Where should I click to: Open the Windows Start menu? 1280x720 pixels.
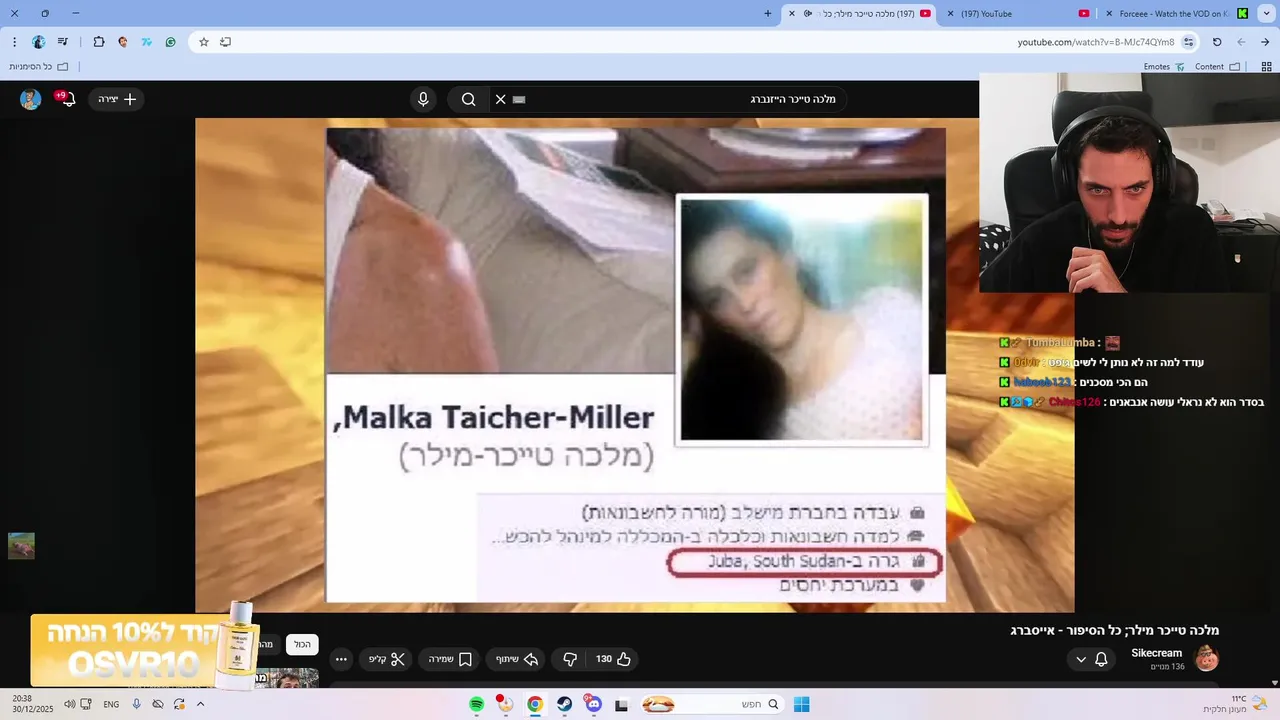(801, 704)
